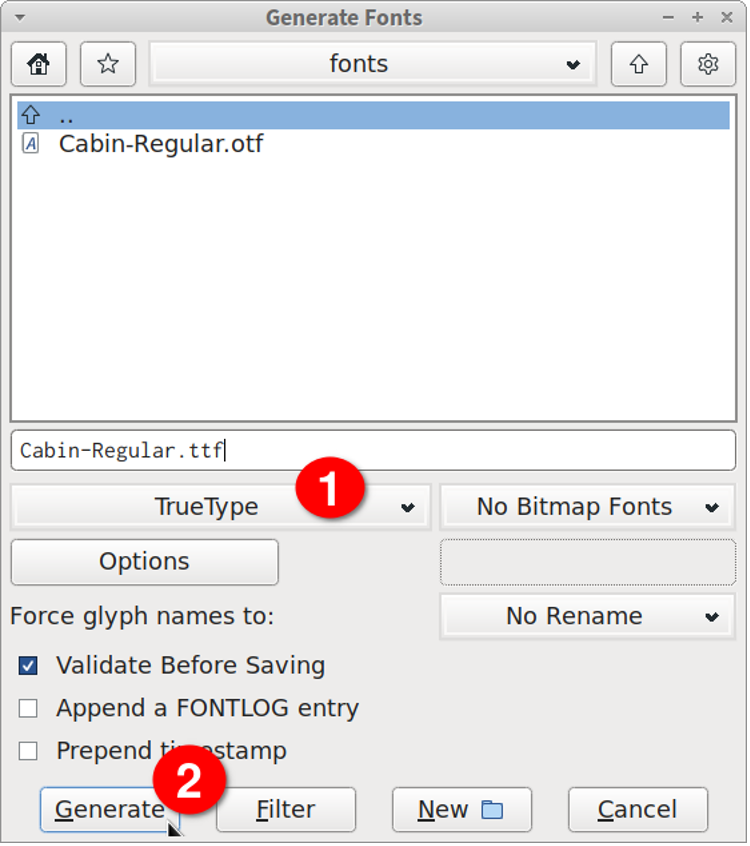The width and height of the screenshot is (750, 846).
Task: Click the font file icon beside Cabin-Regular.otf
Action: point(30,144)
